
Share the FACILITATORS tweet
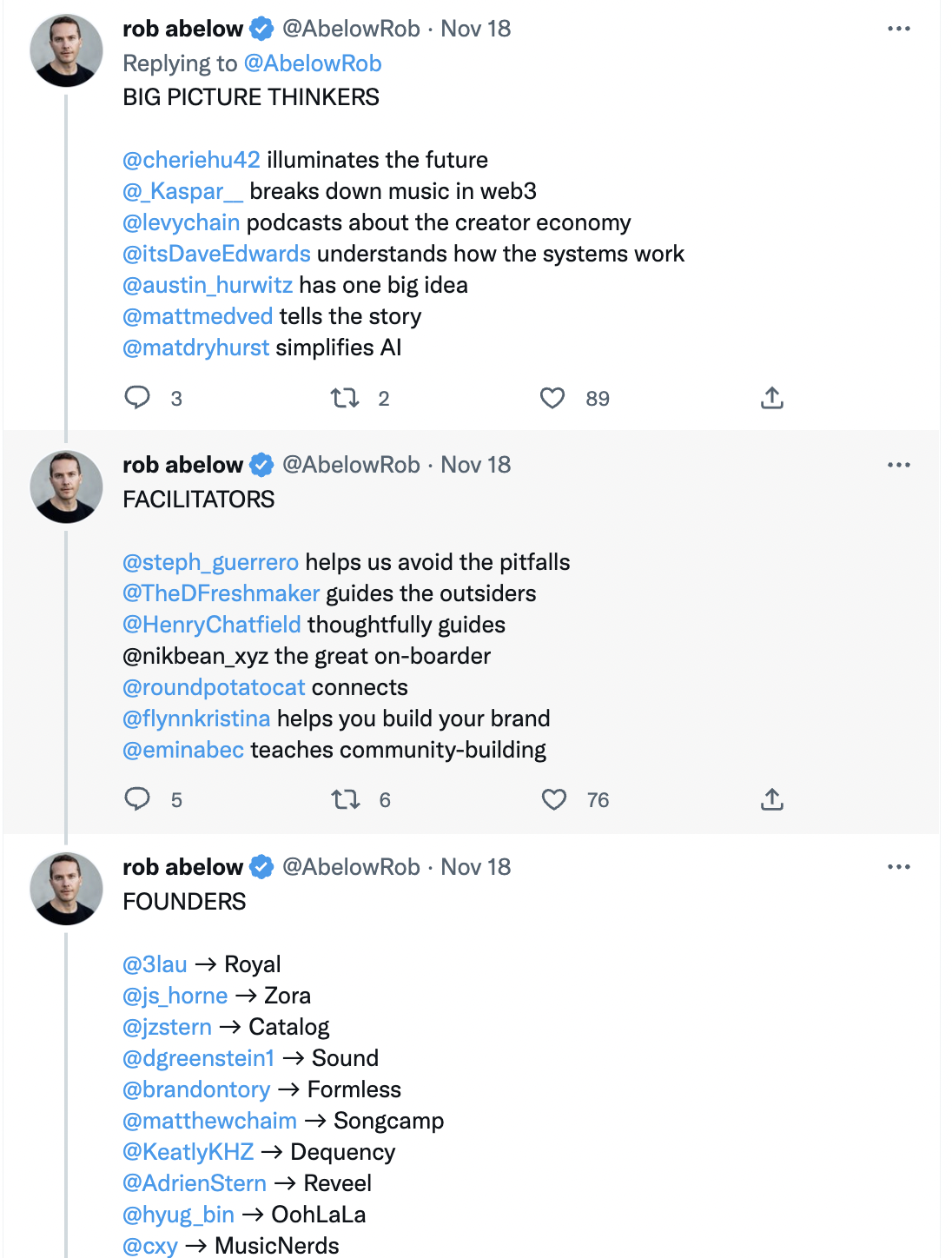pyautogui.click(x=772, y=799)
